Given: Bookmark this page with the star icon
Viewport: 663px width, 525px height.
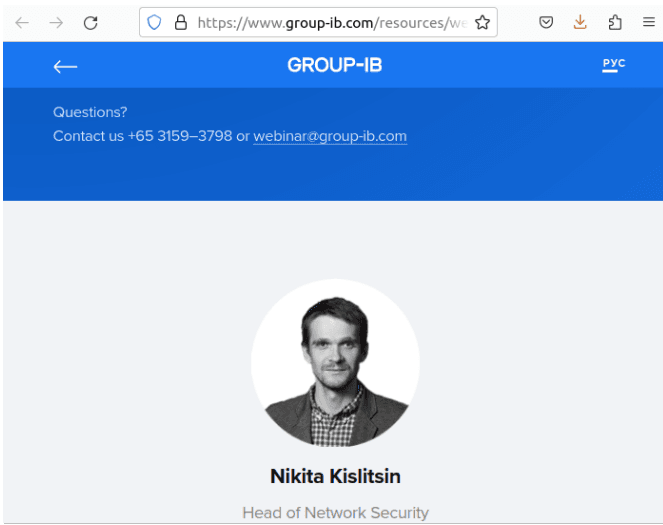Looking at the screenshot, I should (482, 22).
